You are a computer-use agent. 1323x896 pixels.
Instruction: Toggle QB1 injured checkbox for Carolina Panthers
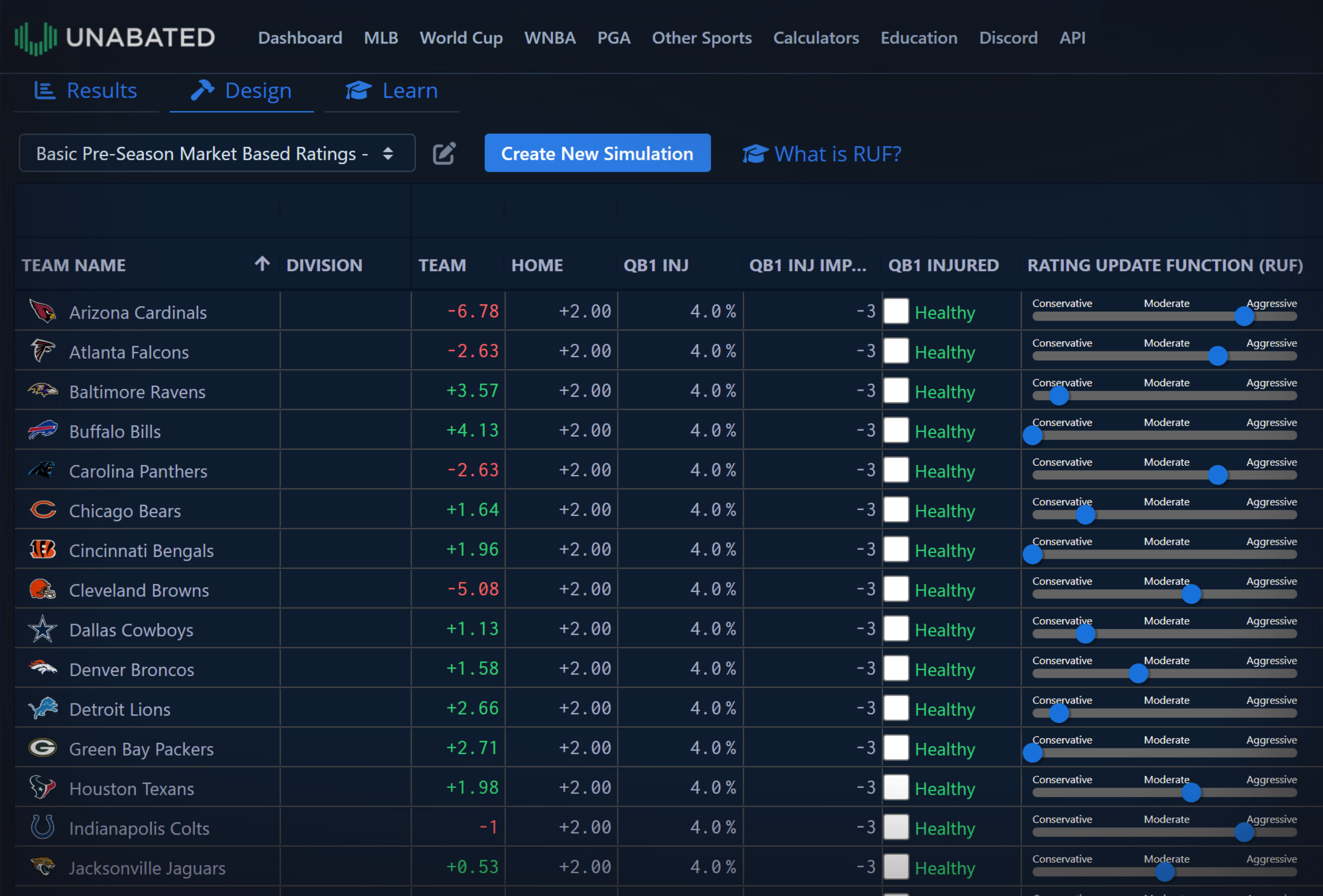(x=896, y=470)
